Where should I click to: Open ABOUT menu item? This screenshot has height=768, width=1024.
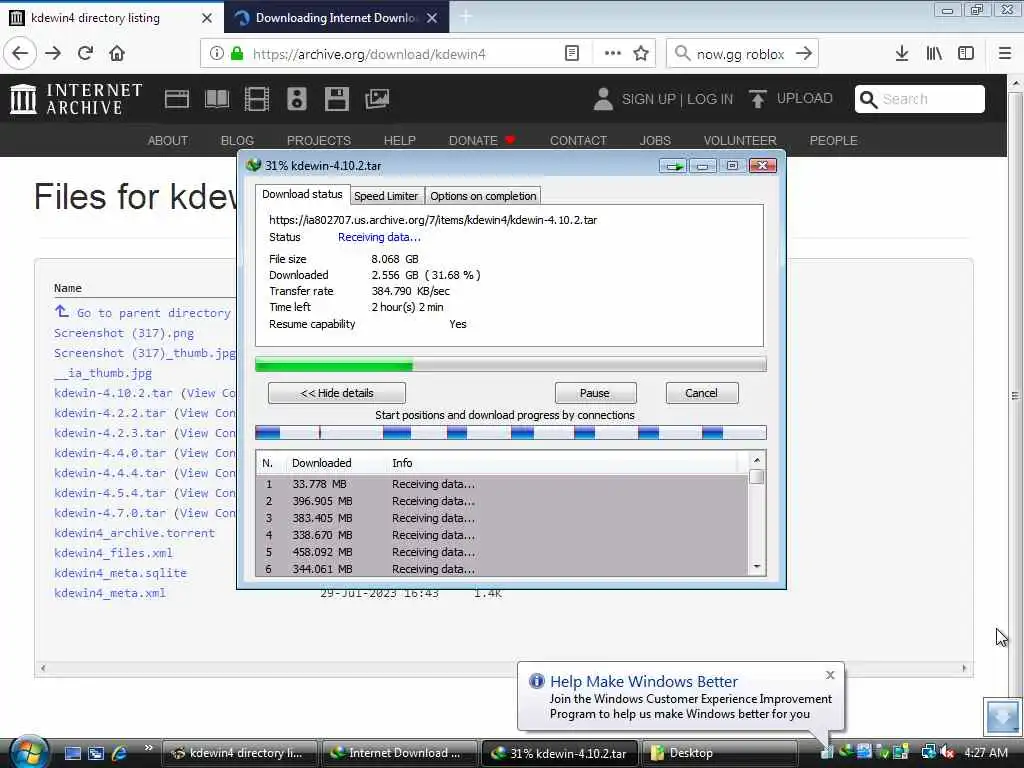[168, 140]
